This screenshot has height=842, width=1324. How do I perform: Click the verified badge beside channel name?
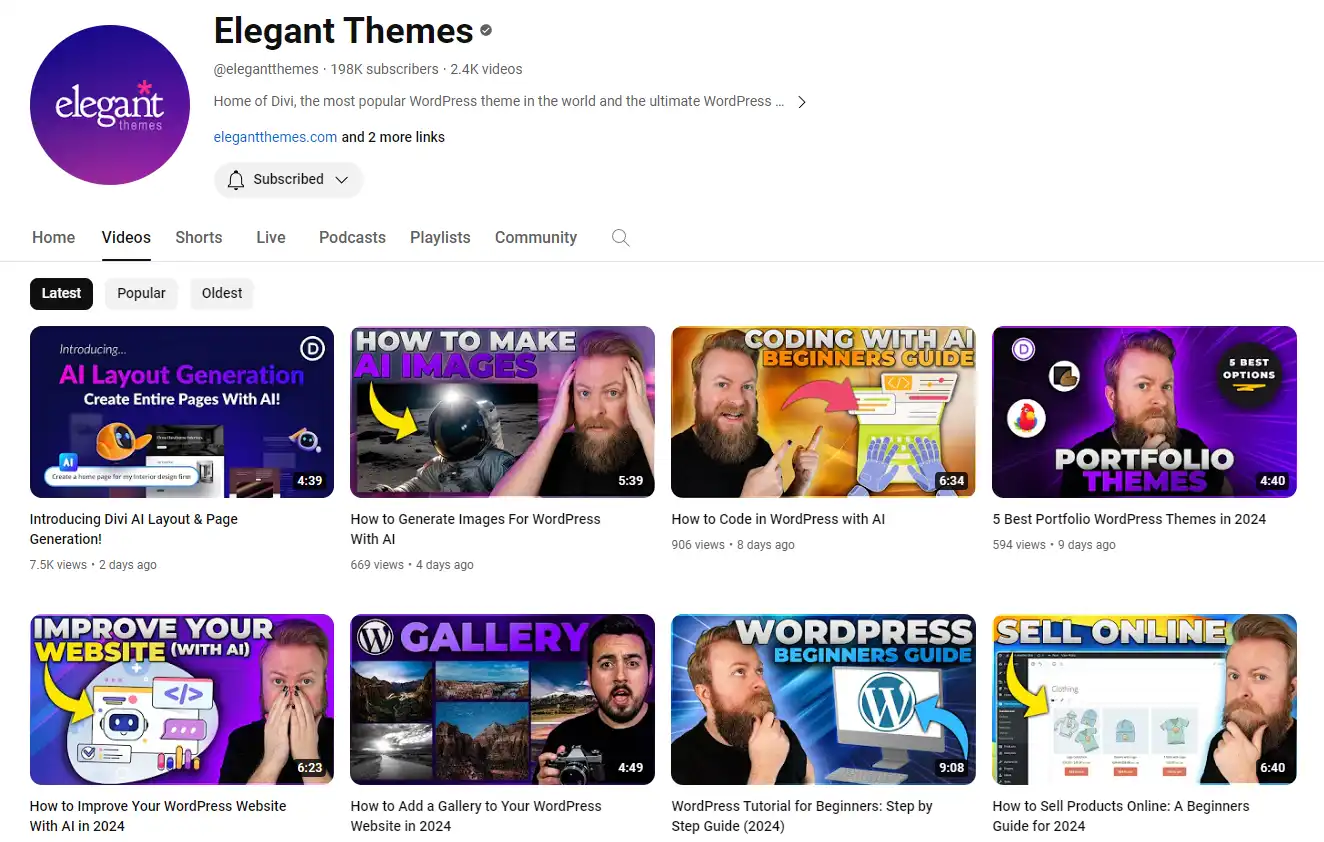(x=486, y=31)
